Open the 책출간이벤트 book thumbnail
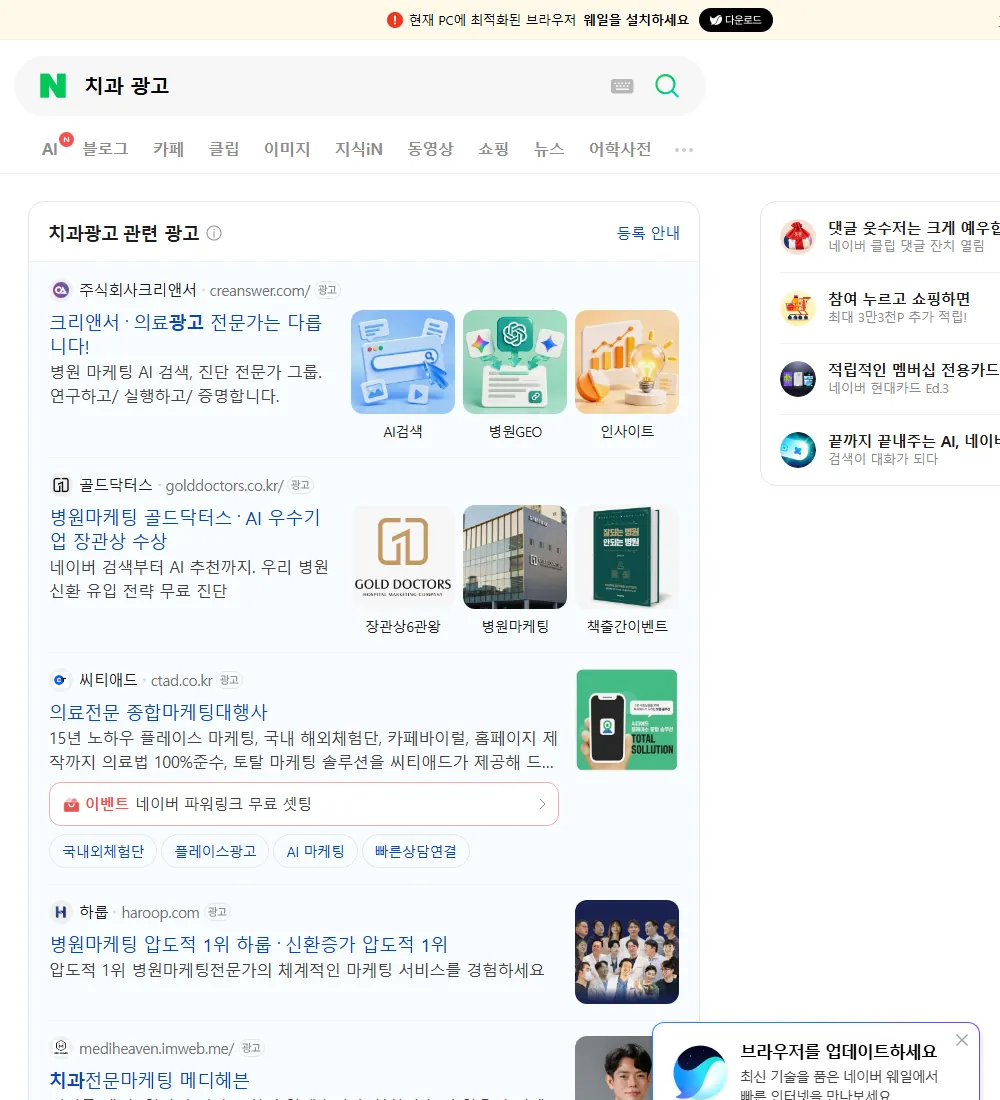Viewport: 1000px width, 1100px height. (x=627, y=557)
